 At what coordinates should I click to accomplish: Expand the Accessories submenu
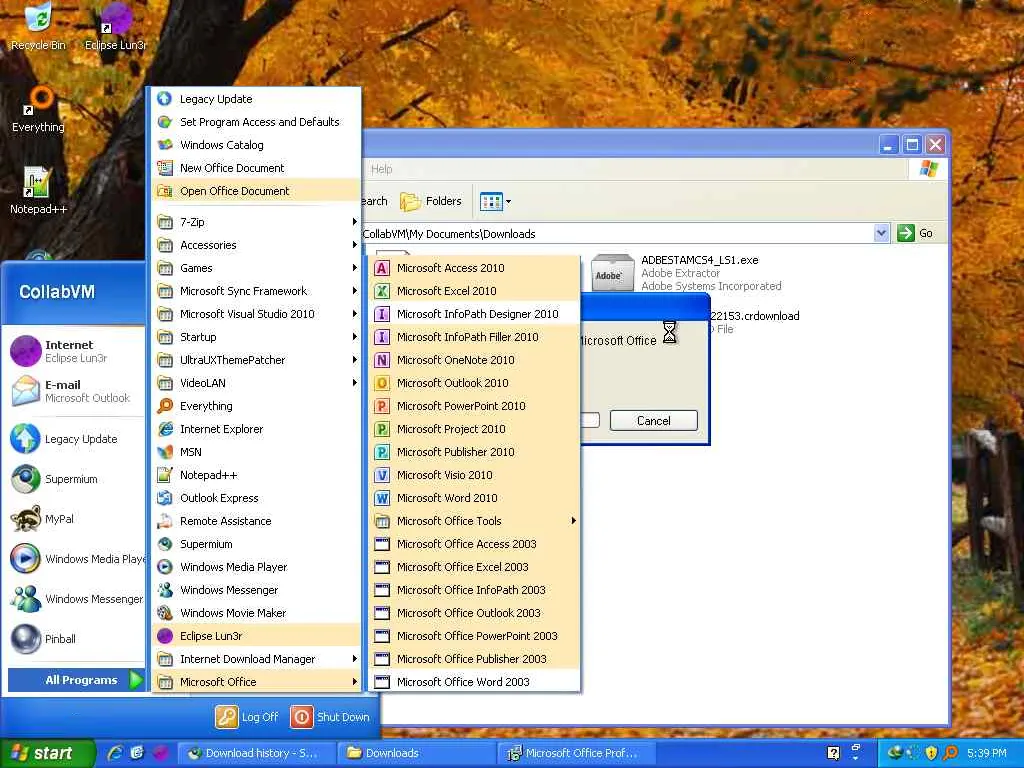pos(257,245)
